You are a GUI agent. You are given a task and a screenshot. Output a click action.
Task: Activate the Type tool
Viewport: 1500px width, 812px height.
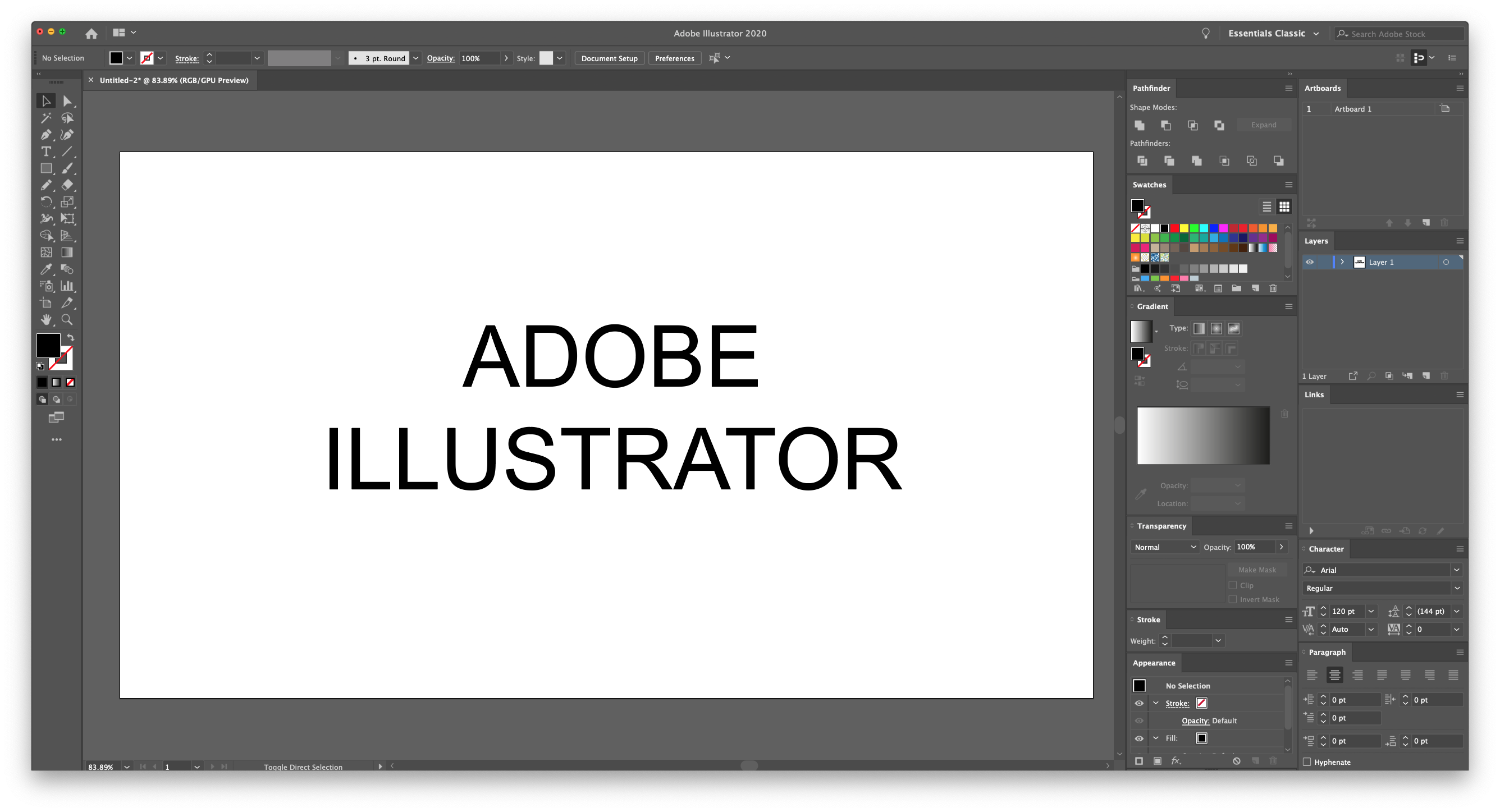46,152
